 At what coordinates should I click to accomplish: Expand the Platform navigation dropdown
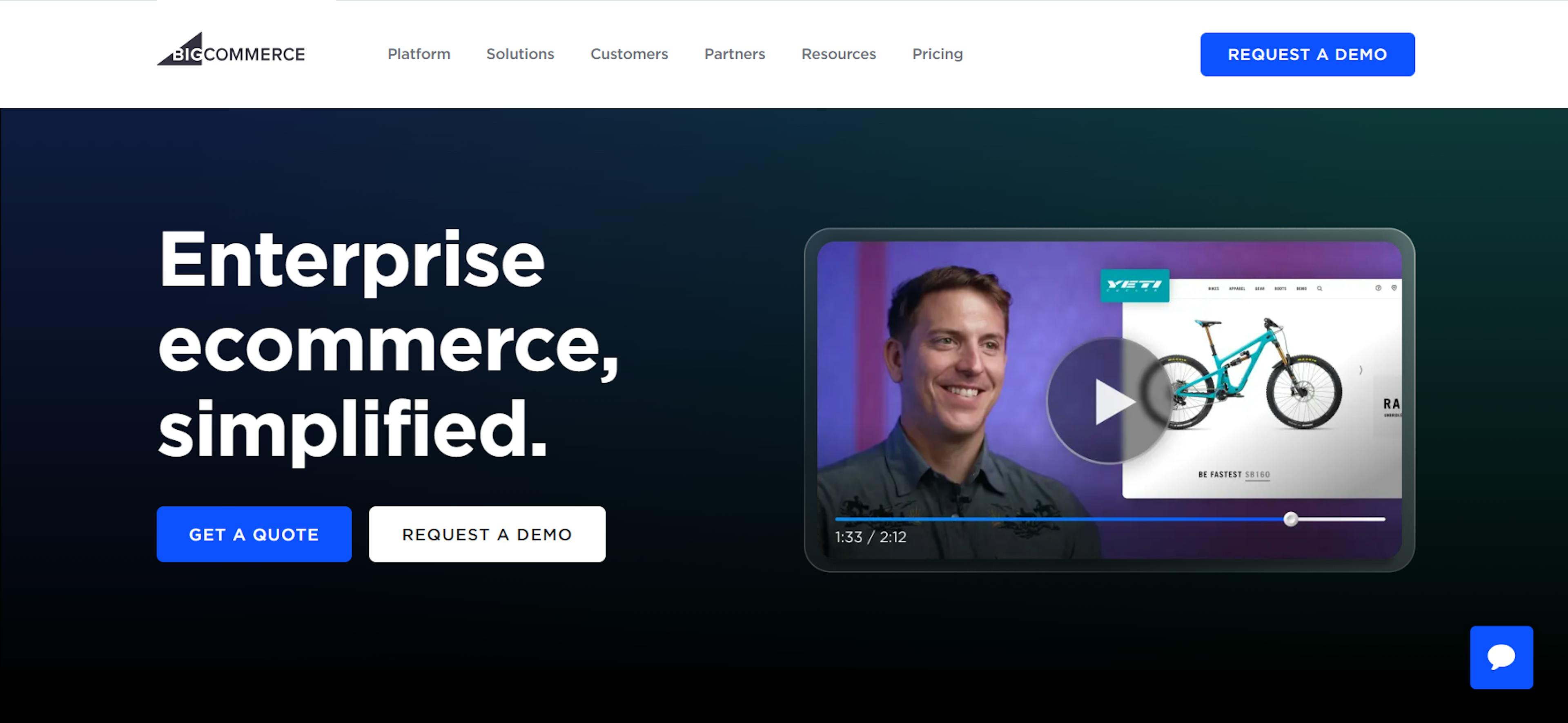pos(419,54)
